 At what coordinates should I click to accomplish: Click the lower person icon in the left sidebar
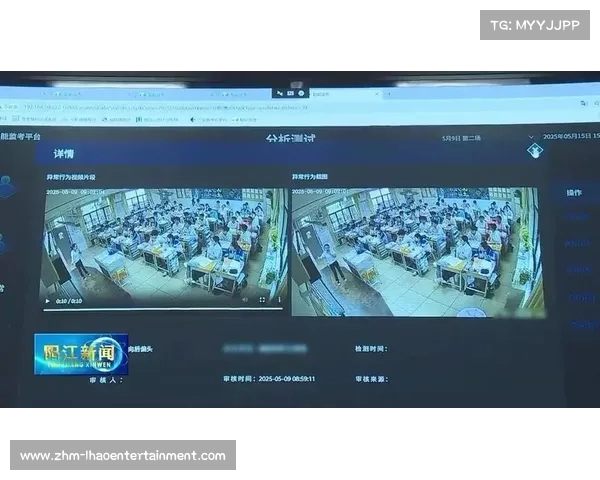coord(2,244)
